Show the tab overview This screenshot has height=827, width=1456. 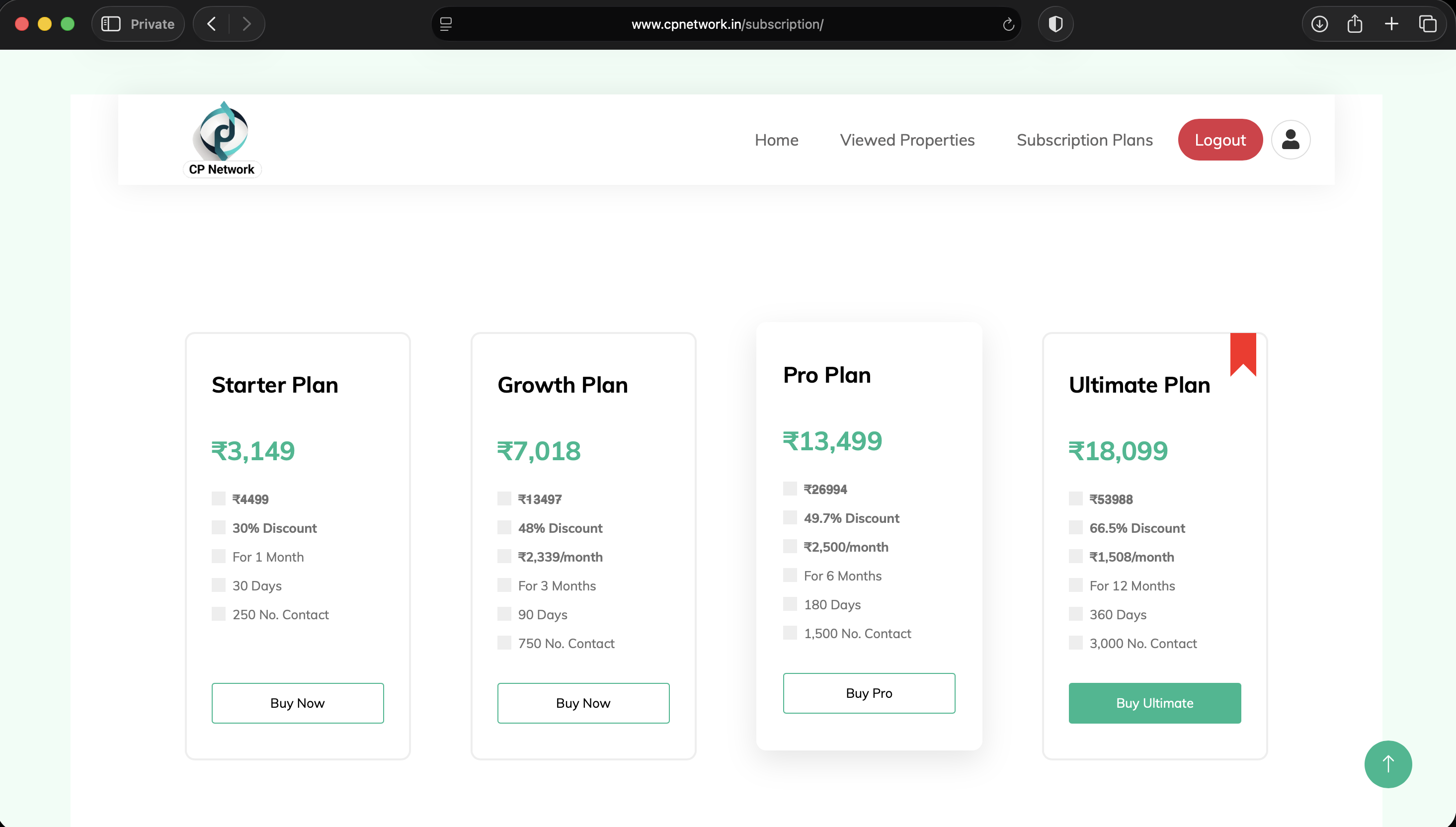click(x=1428, y=24)
